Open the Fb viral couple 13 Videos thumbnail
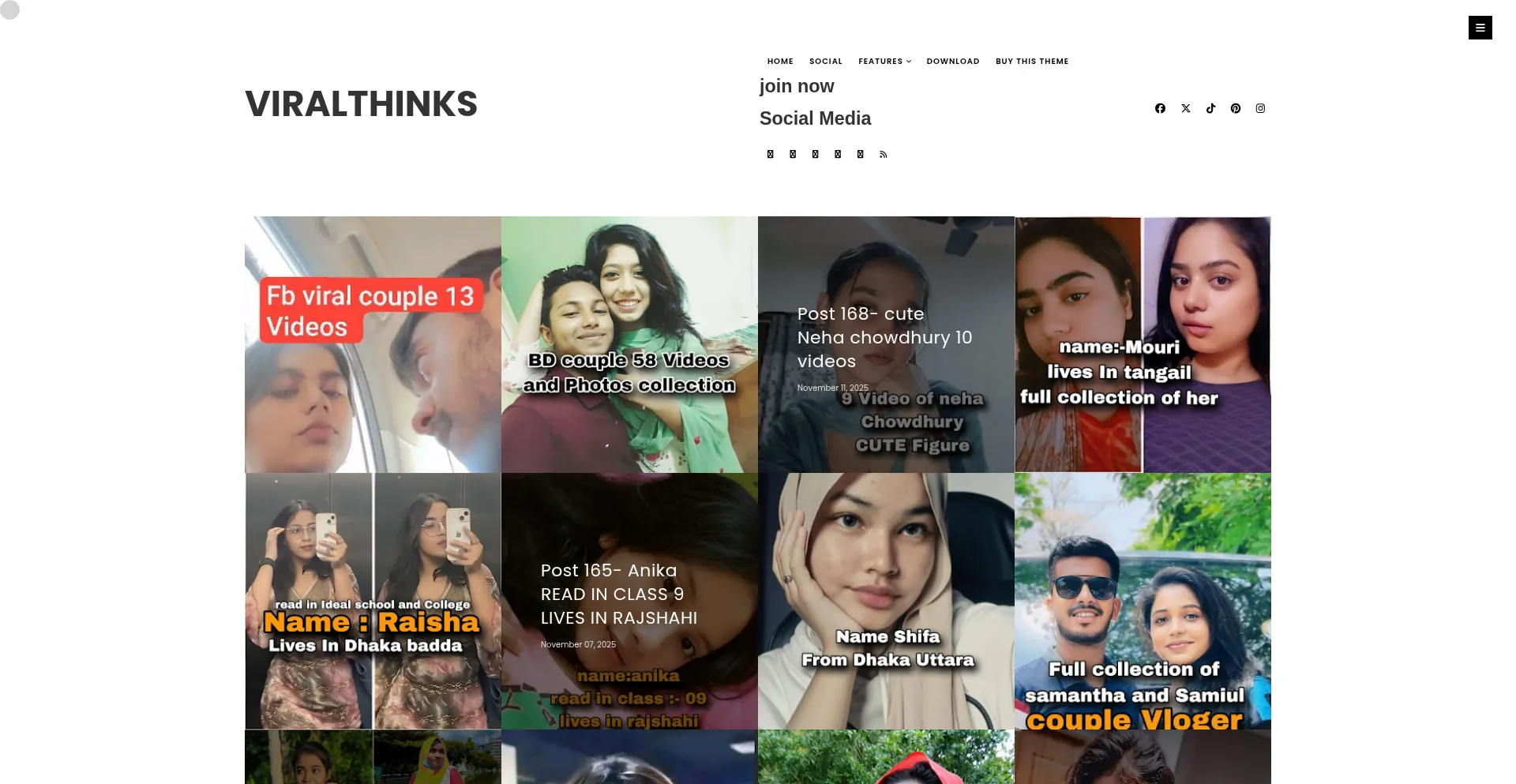The image size is (1516, 784). (x=373, y=344)
